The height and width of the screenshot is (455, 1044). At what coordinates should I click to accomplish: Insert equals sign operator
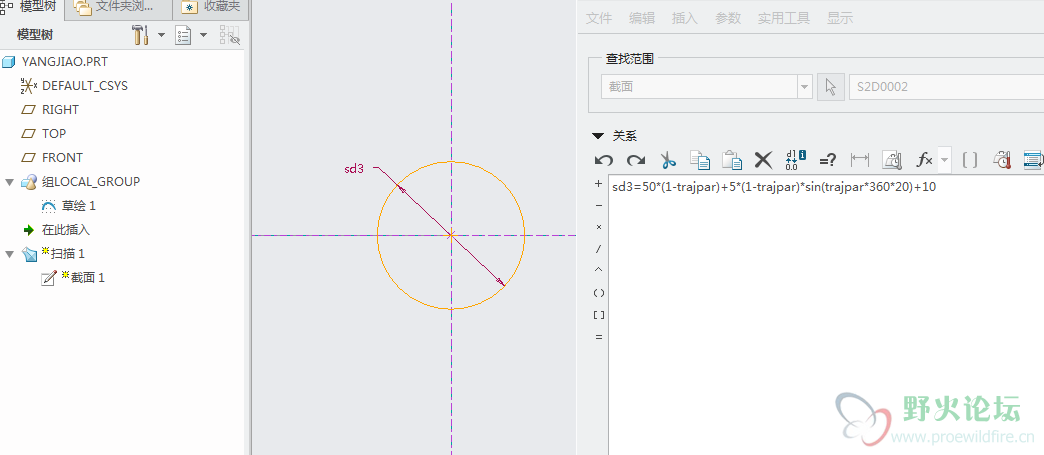coord(599,337)
